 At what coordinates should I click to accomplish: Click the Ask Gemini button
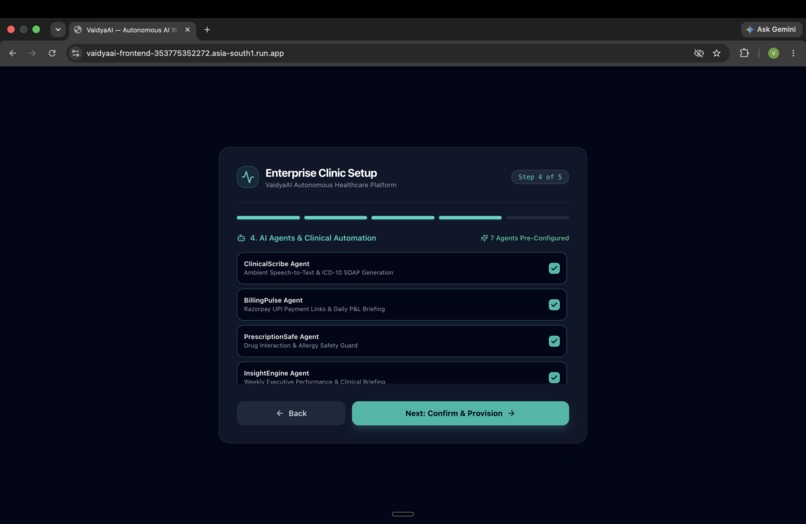(771, 29)
